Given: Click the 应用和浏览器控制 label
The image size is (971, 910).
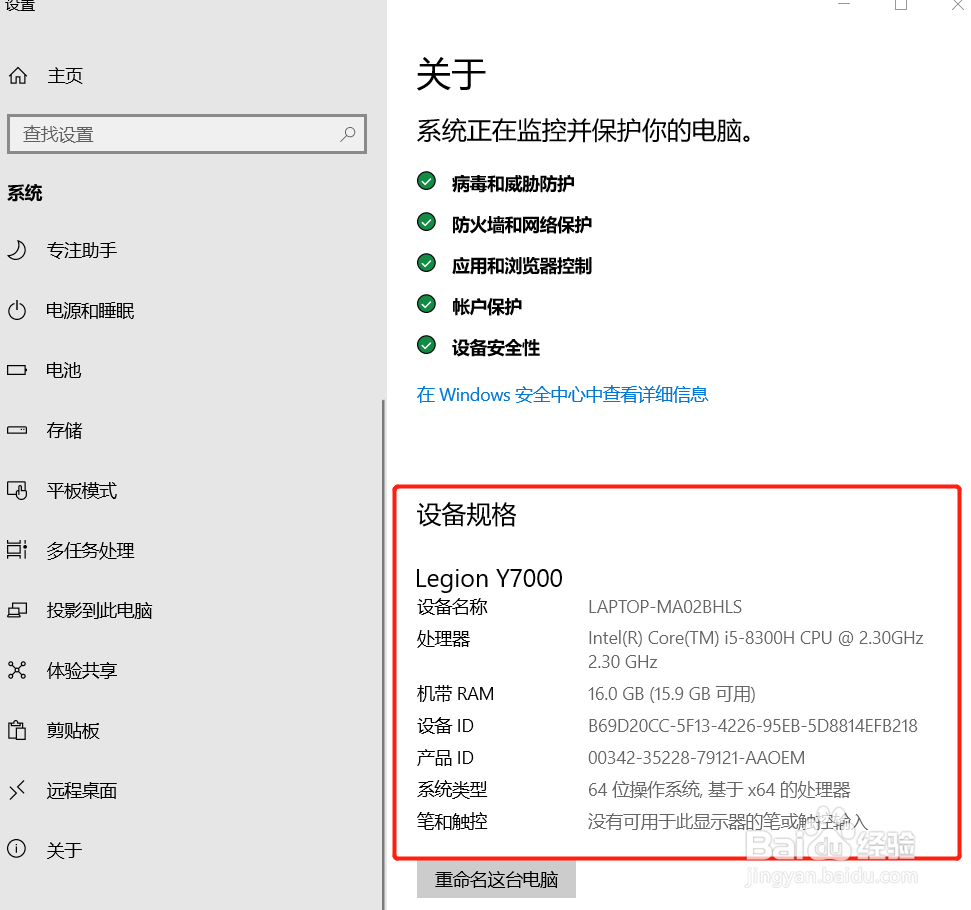Looking at the screenshot, I should pos(521,265).
